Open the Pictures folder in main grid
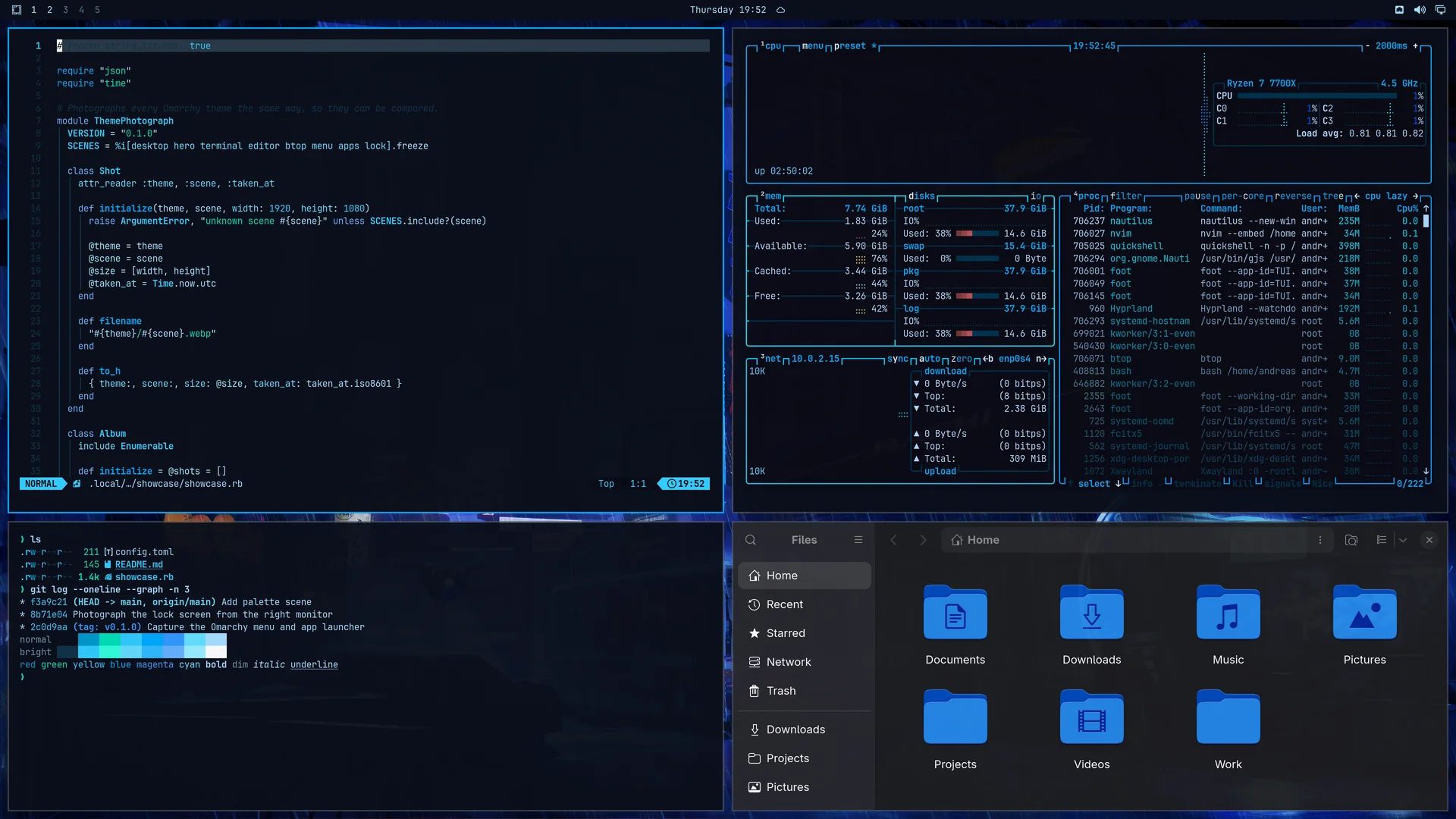The width and height of the screenshot is (1456, 819). pos(1365,626)
